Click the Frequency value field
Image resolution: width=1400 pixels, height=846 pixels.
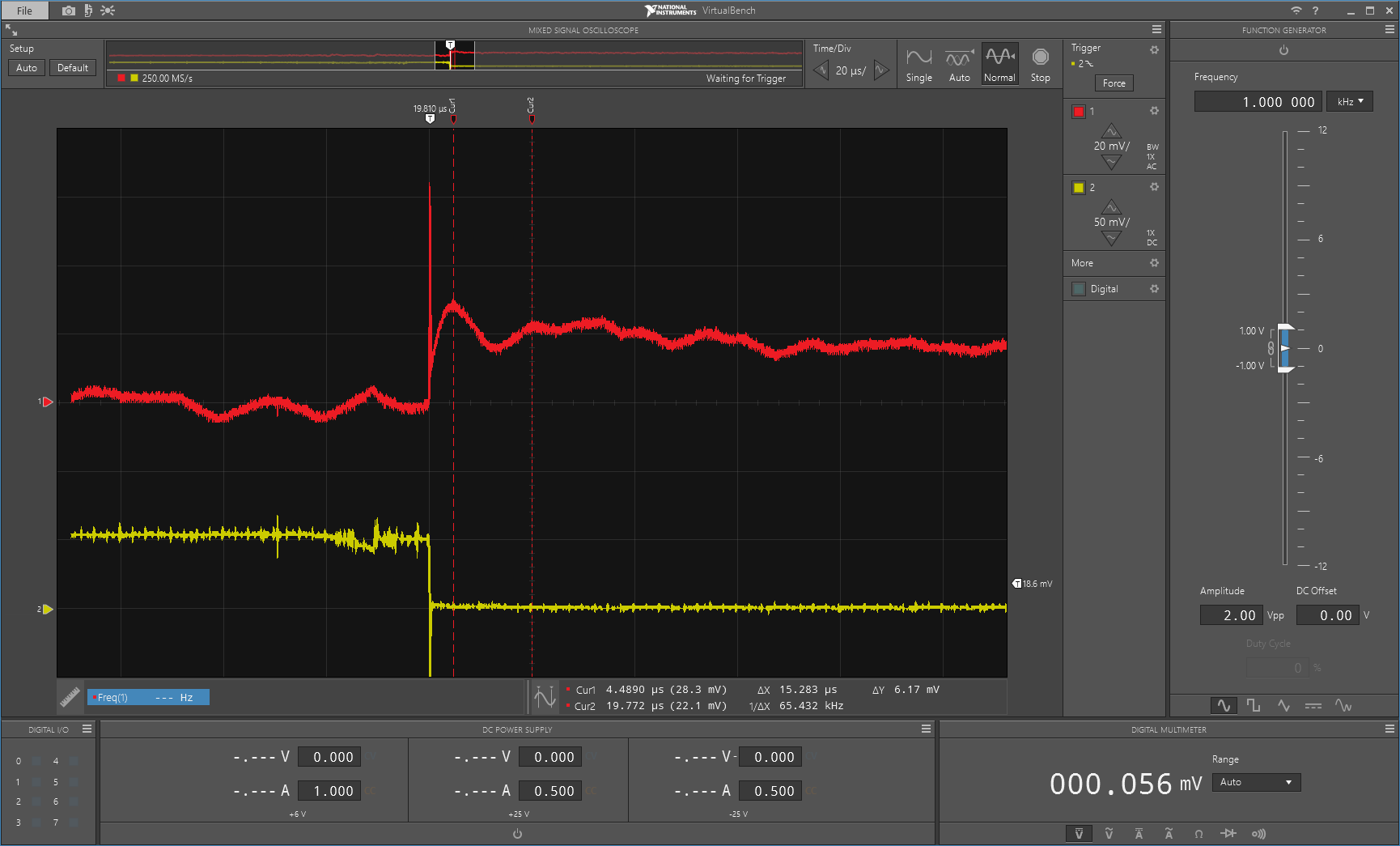tap(1258, 102)
